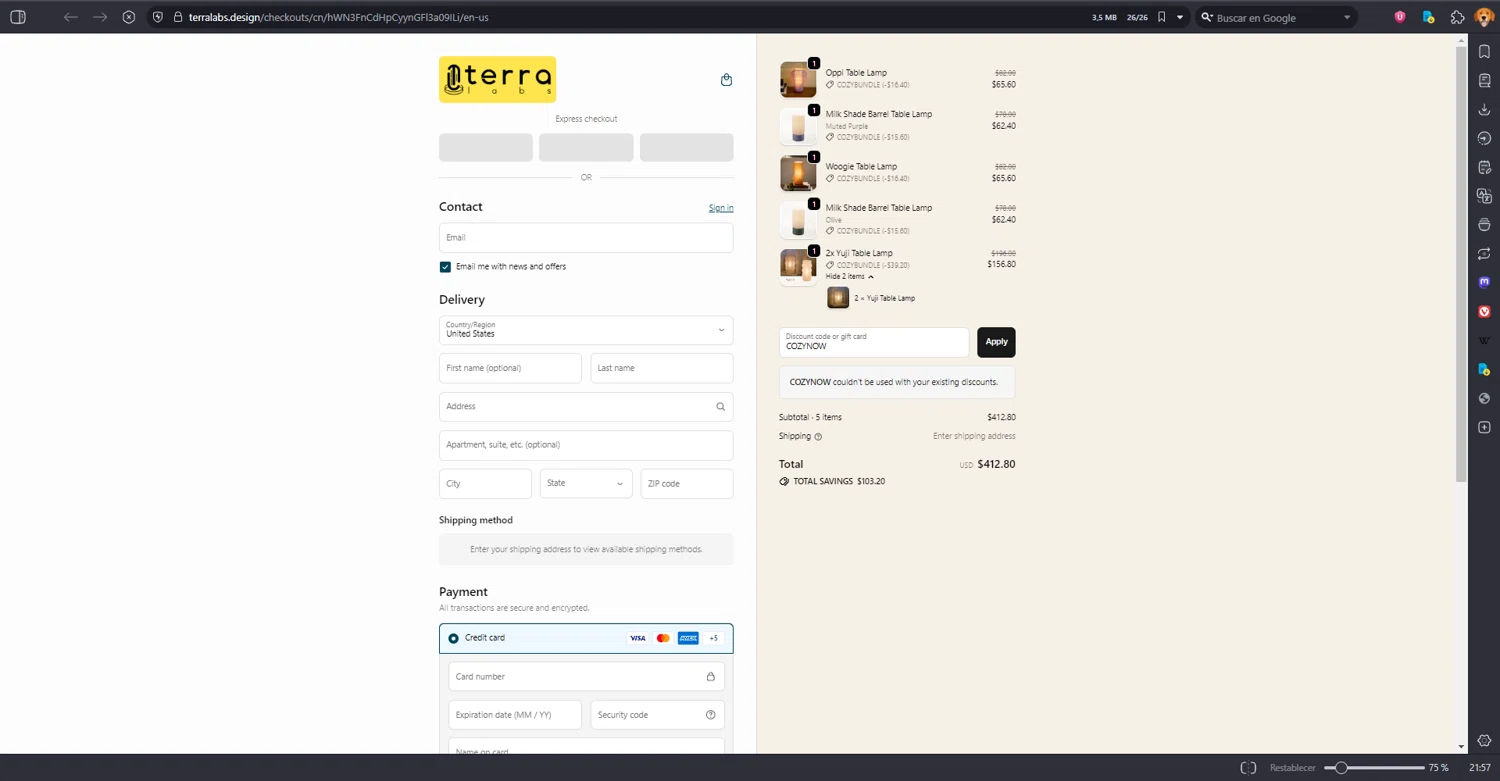Click the Woogie Table Lamp thumbnail

pyautogui.click(x=798, y=173)
